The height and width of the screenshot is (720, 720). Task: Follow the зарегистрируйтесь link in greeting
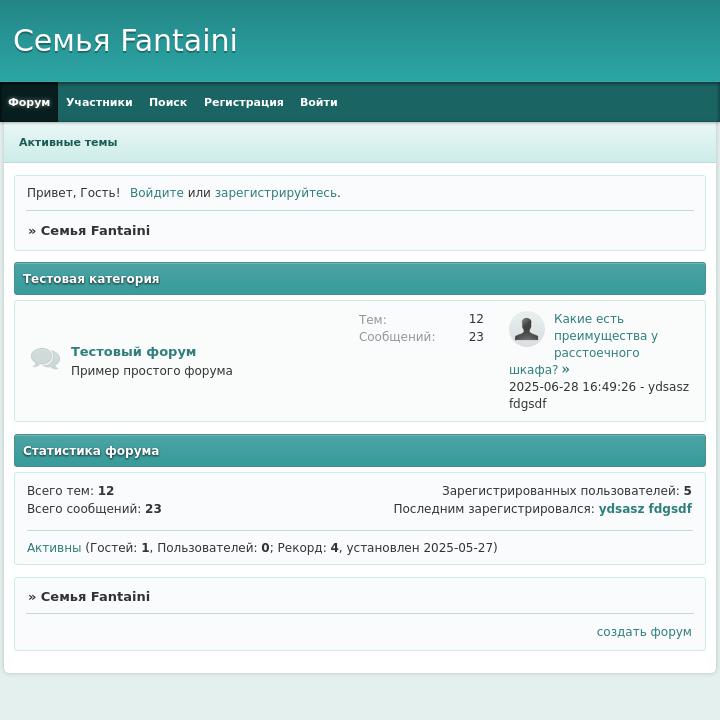(275, 193)
